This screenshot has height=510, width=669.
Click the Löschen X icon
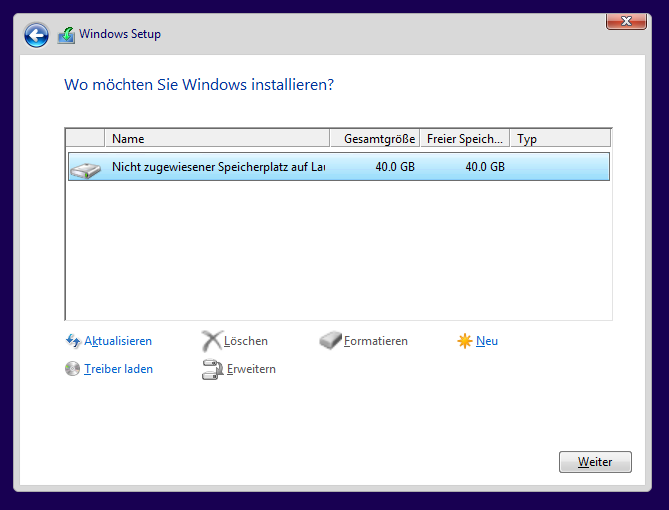click(x=212, y=341)
